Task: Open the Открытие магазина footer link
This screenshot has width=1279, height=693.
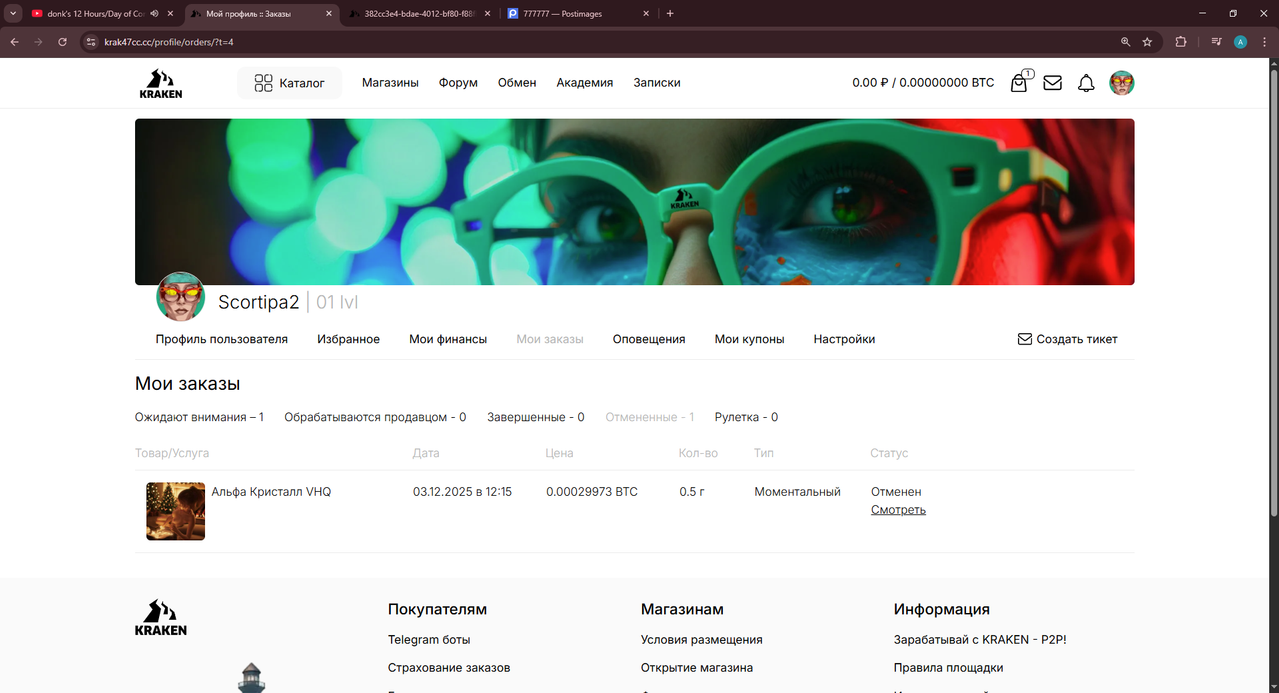Action: click(697, 668)
